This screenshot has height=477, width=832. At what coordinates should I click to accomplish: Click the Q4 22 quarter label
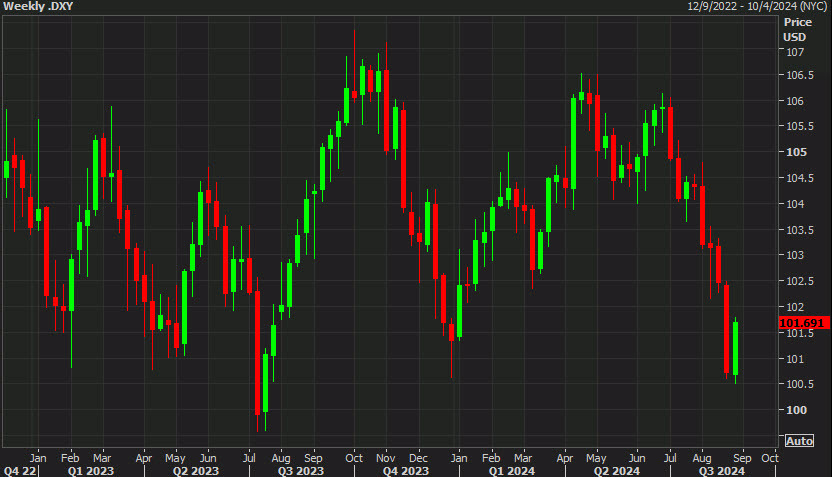click(x=20, y=471)
